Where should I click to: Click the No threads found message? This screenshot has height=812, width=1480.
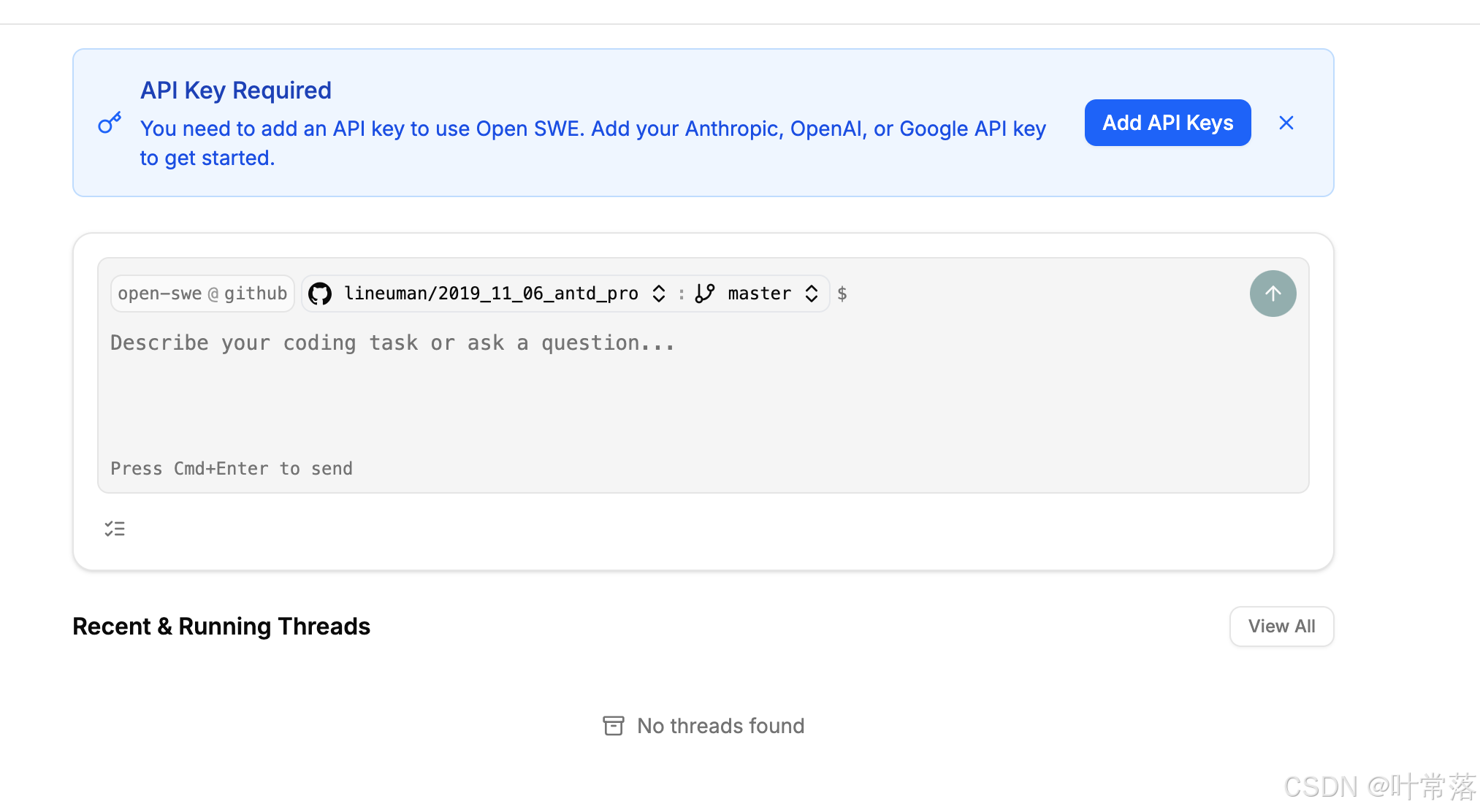pyautogui.click(x=720, y=726)
